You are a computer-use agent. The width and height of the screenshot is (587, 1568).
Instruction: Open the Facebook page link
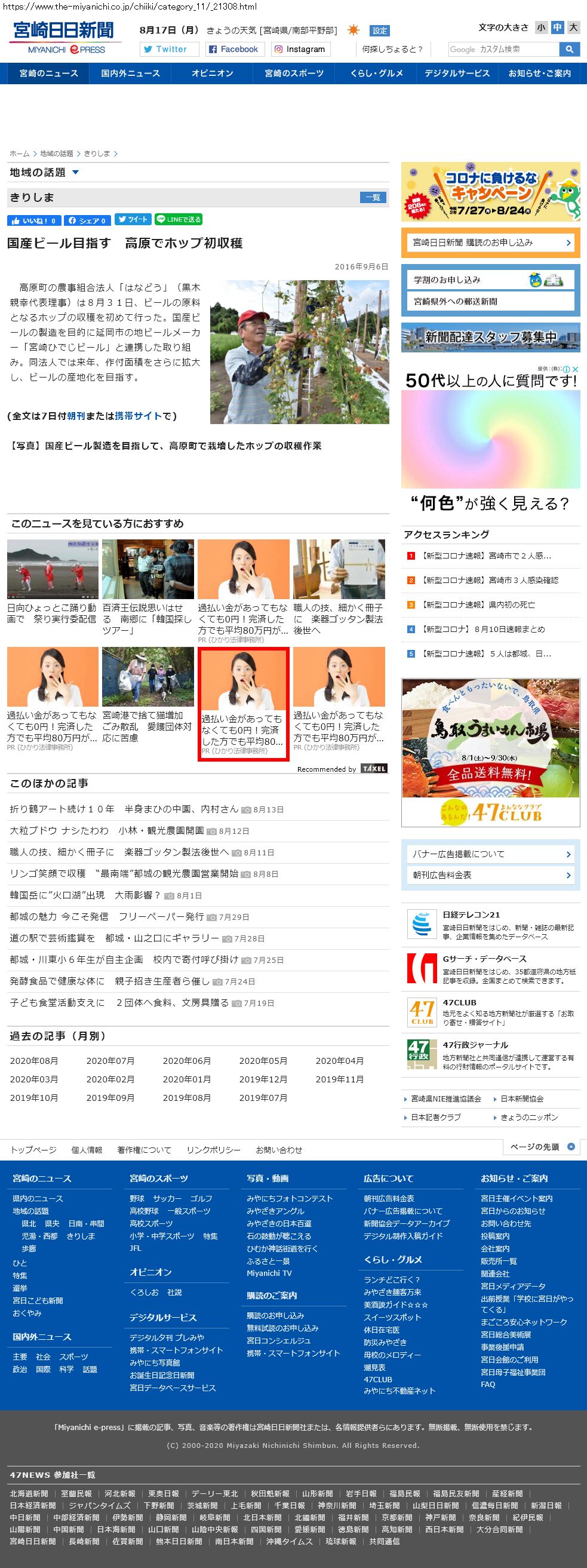[233, 50]
